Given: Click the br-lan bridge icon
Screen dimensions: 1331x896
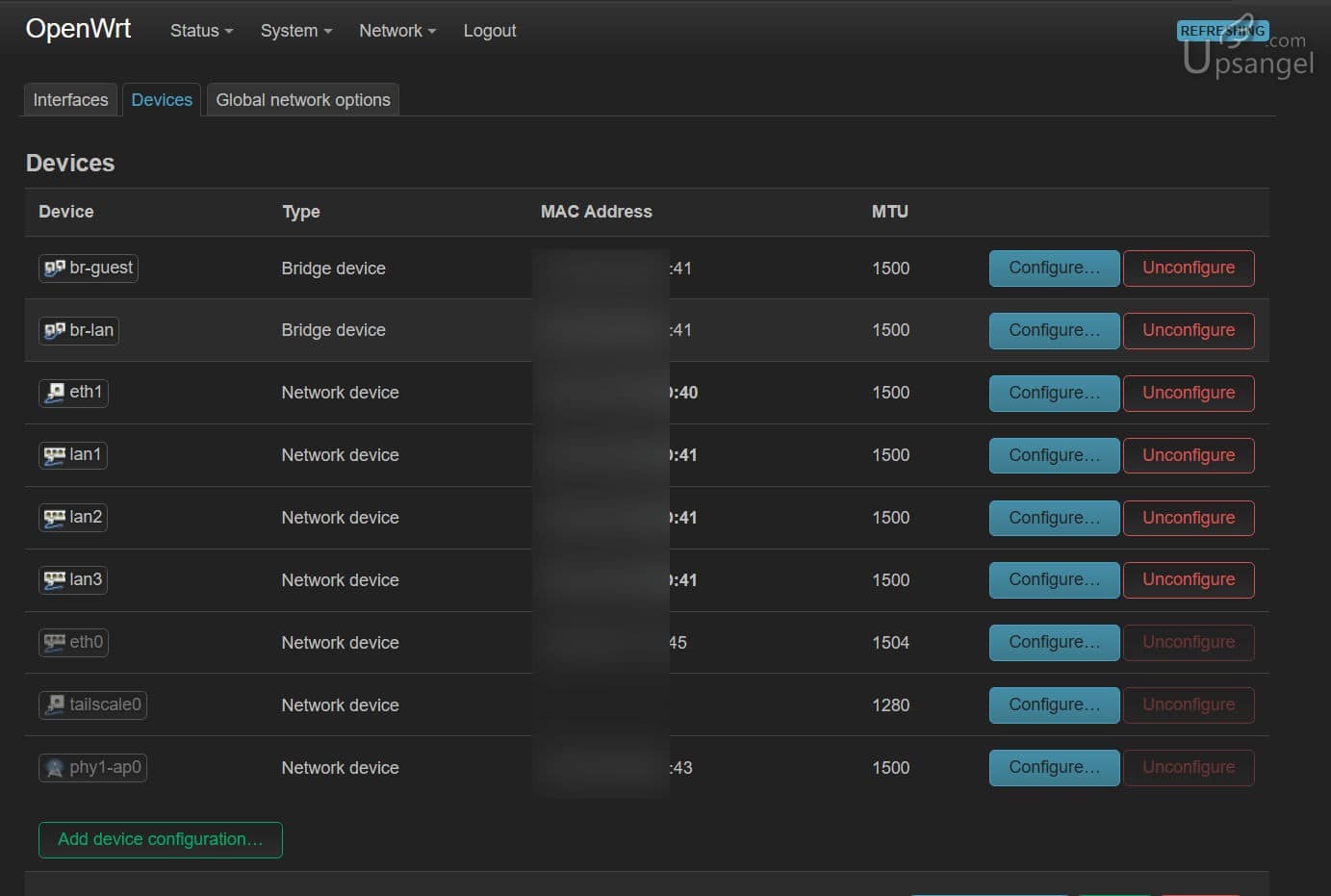Looking at the screenshot, I should (x=55, y=331).
